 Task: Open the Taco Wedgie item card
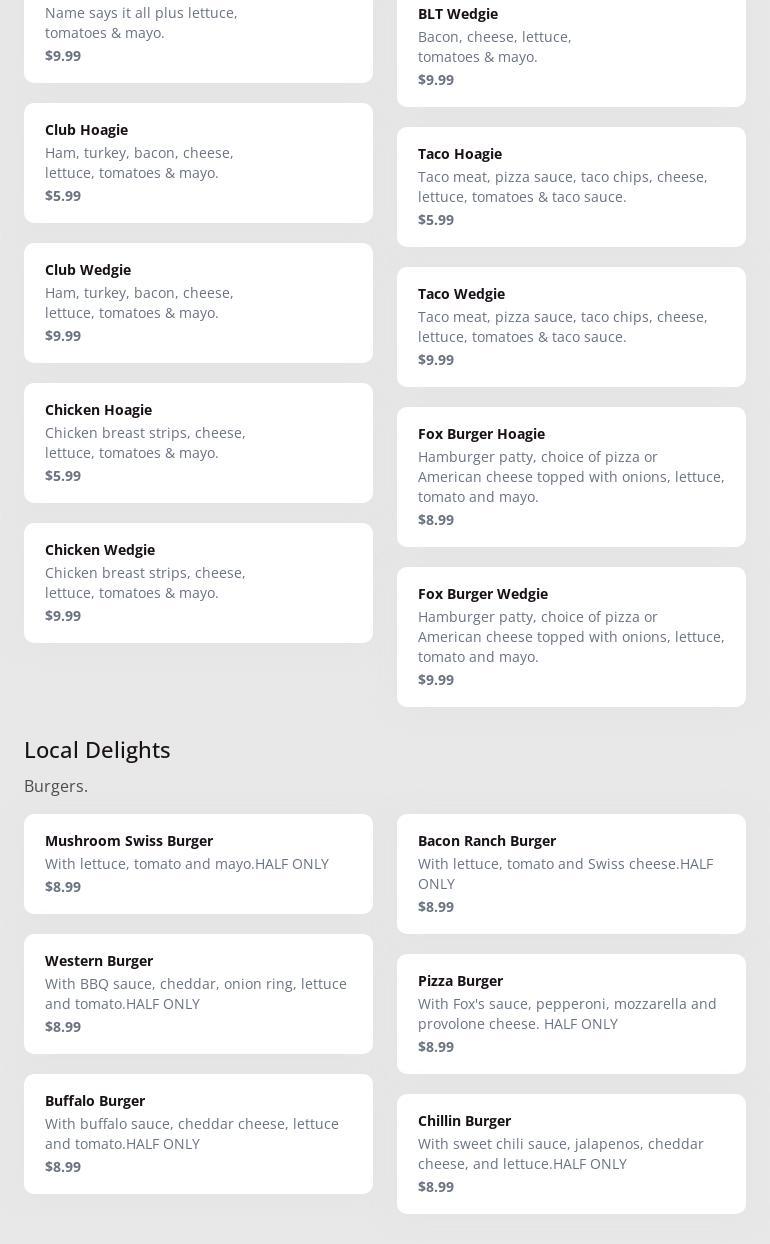click(x=570, y=327)
